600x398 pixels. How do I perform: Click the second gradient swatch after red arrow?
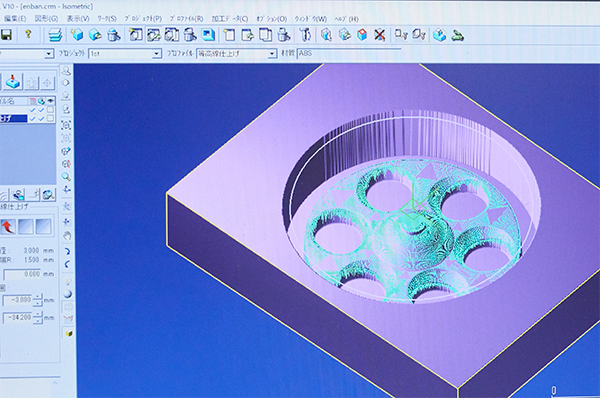(x=43, y=227)
